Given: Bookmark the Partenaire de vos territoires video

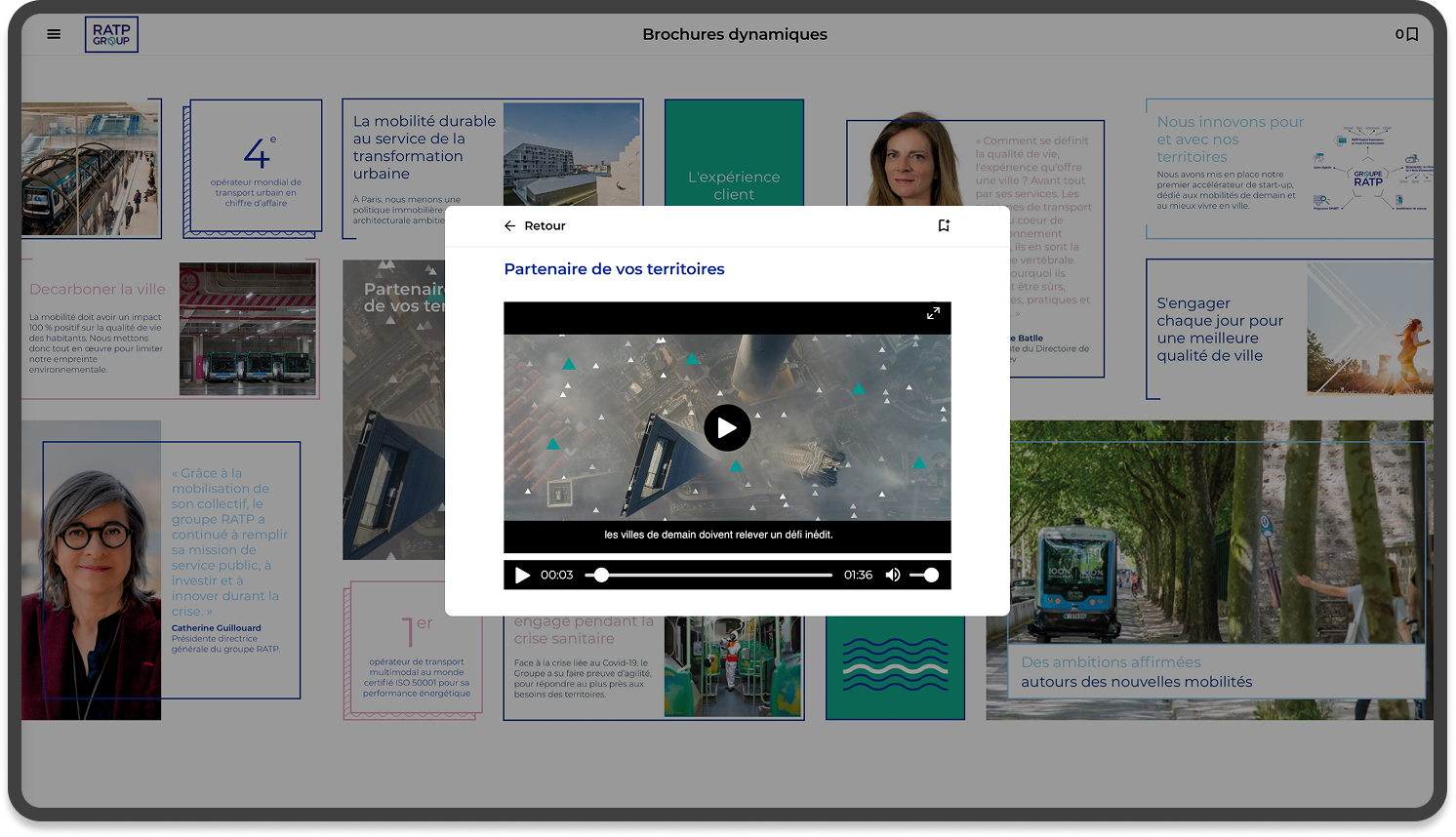Looking at the screenshot, I should point(944,225).
